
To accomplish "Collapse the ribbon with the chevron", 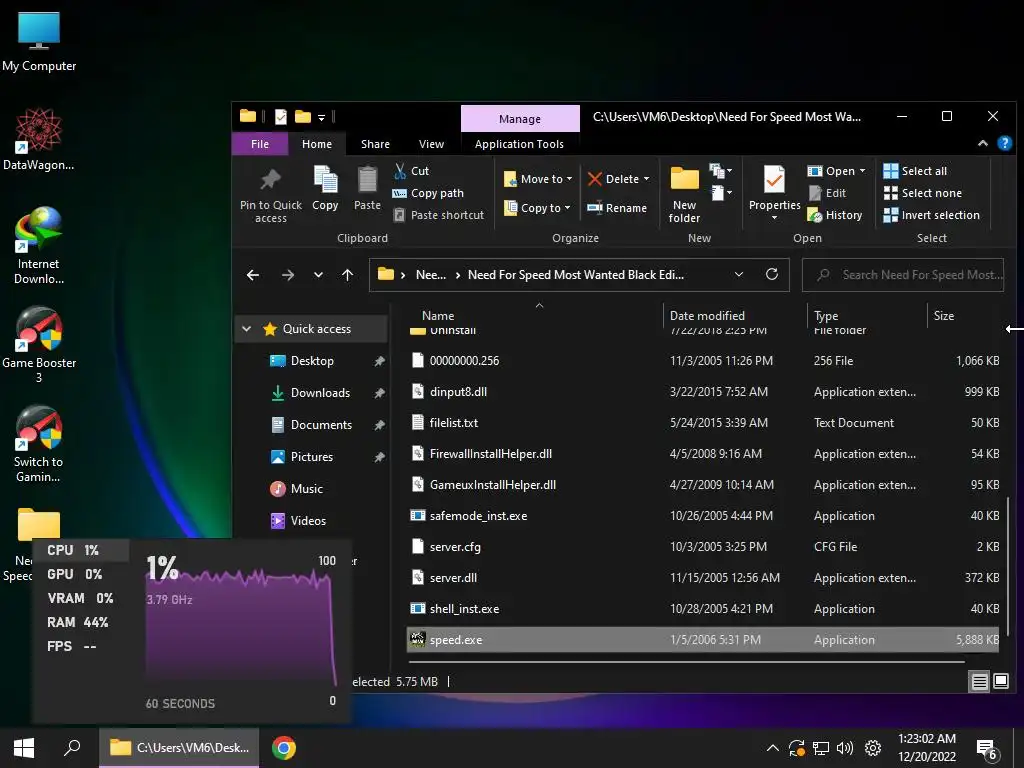I will (x=982, y=144).
